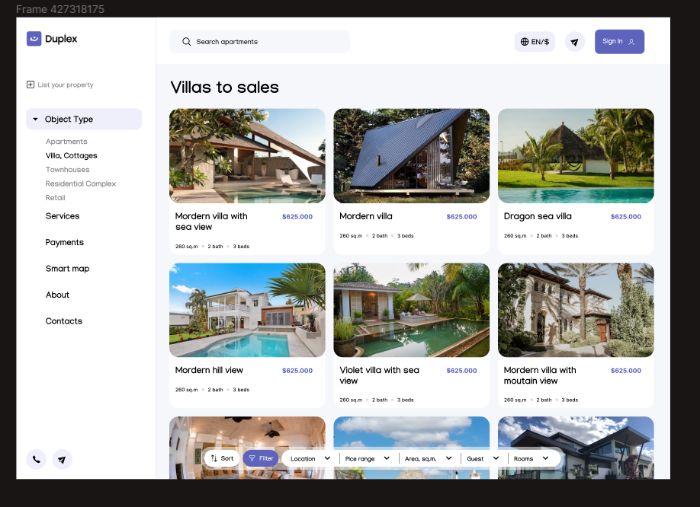Image resolution: width=700 pixels, height=507 pixels.
Task: Select Residential Complex object type
Action: tap(81, 183)
